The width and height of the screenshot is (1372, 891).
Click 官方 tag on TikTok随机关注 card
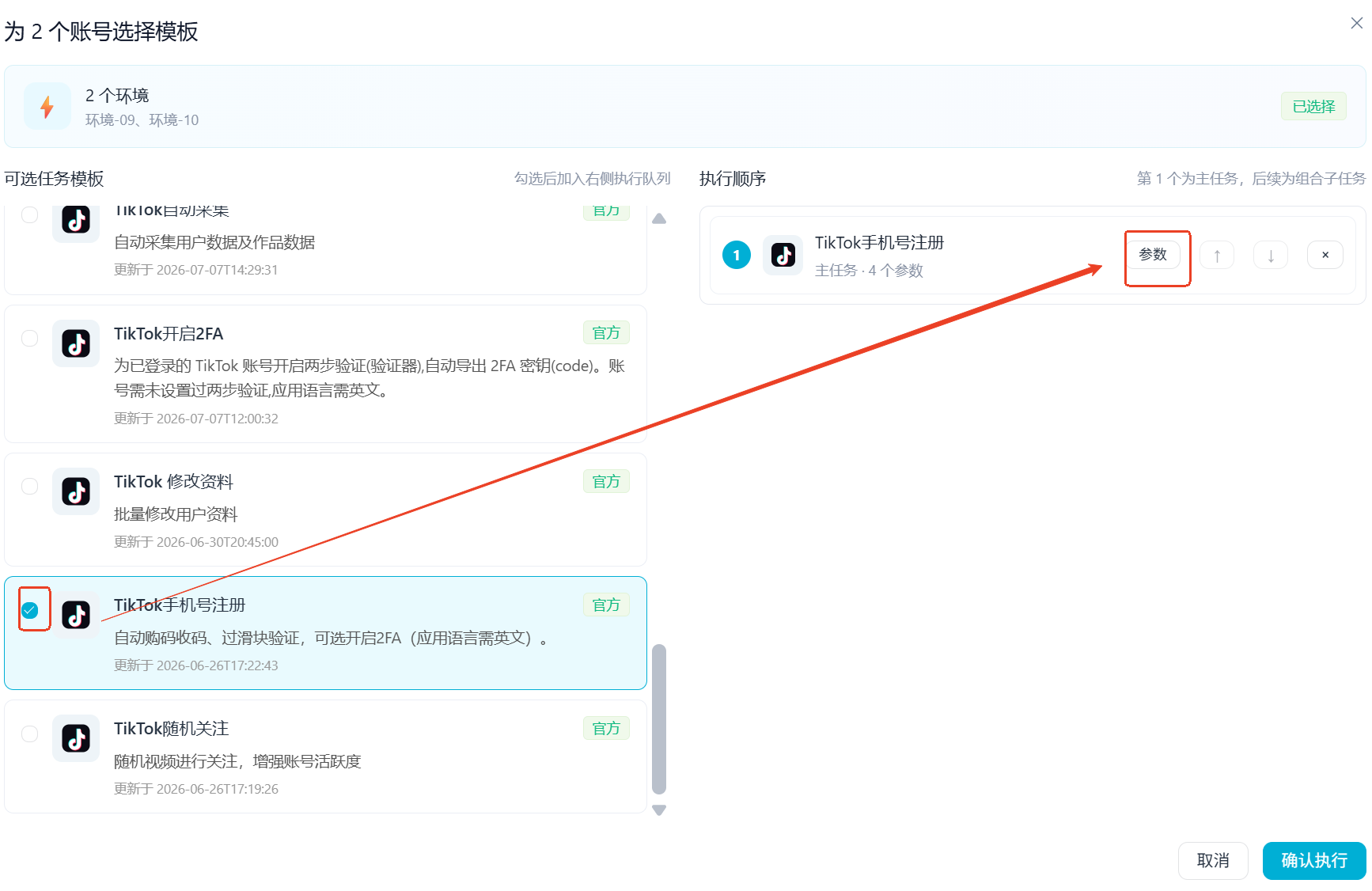tap(606, 728)
